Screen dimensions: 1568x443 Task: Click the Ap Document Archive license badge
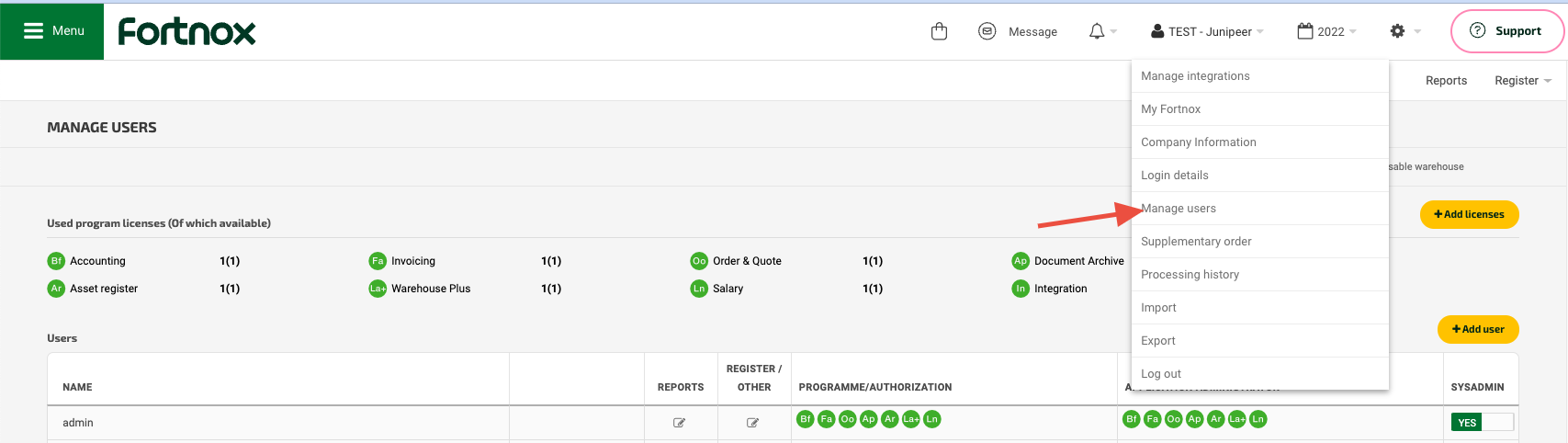(1021, 261)
